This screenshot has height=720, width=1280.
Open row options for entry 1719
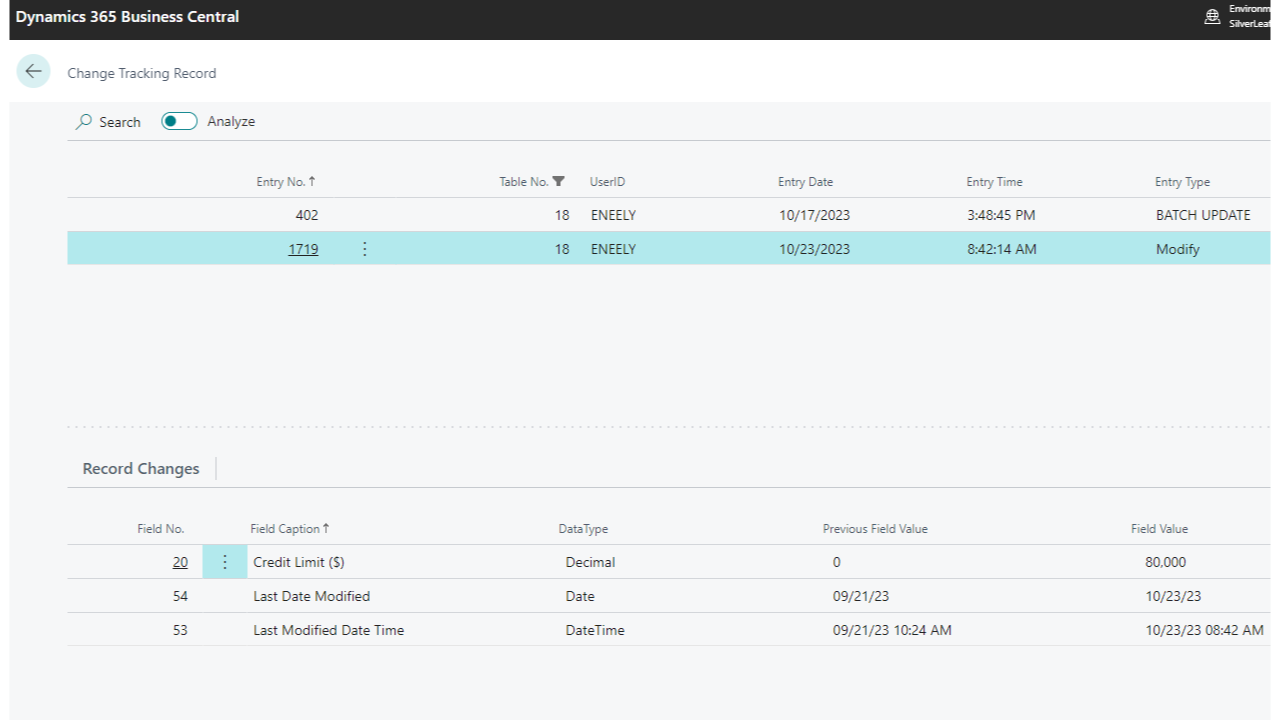(364, 249)
